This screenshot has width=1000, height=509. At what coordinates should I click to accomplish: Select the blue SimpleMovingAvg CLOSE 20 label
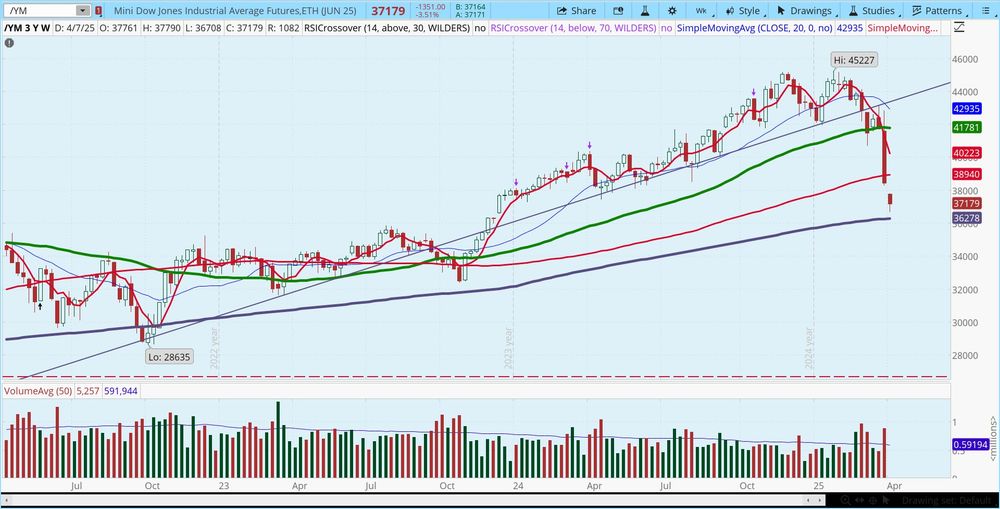tap(754, 28)
